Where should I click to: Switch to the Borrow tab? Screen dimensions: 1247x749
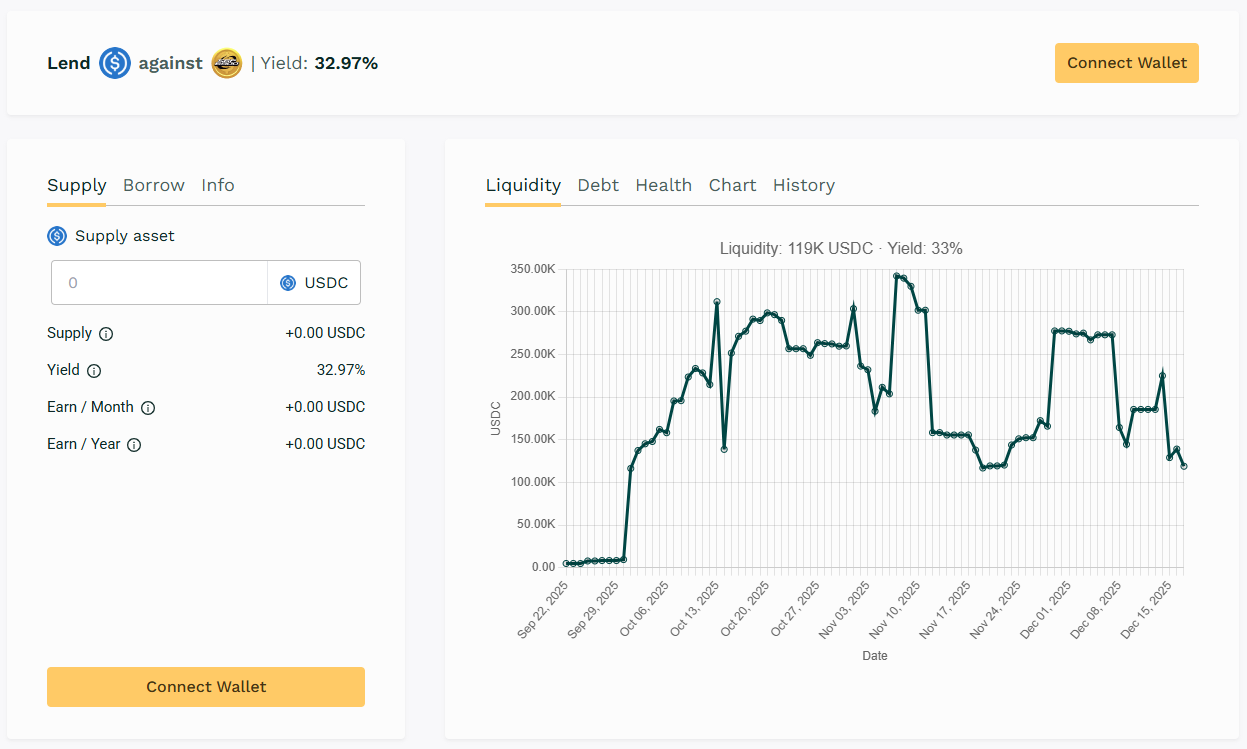pyautogui.click(x=153, y=185)
